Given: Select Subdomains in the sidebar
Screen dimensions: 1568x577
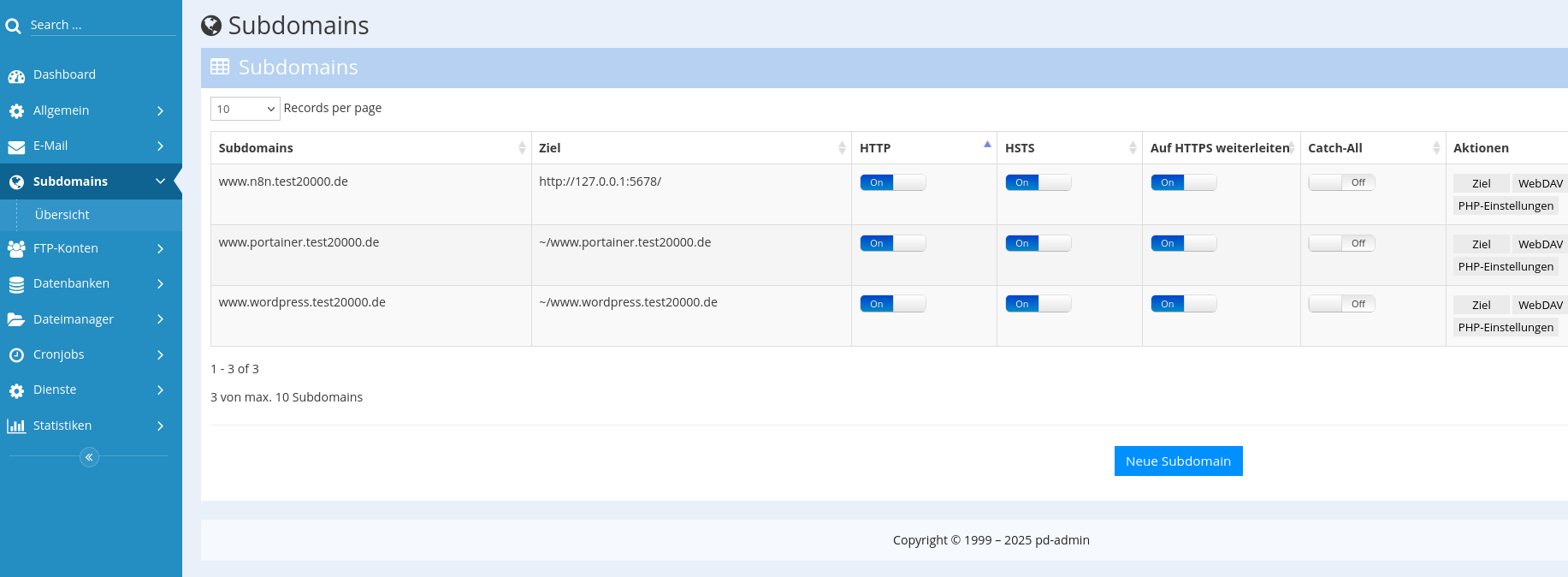Looking at the screenshot, I should click(70, 181).
